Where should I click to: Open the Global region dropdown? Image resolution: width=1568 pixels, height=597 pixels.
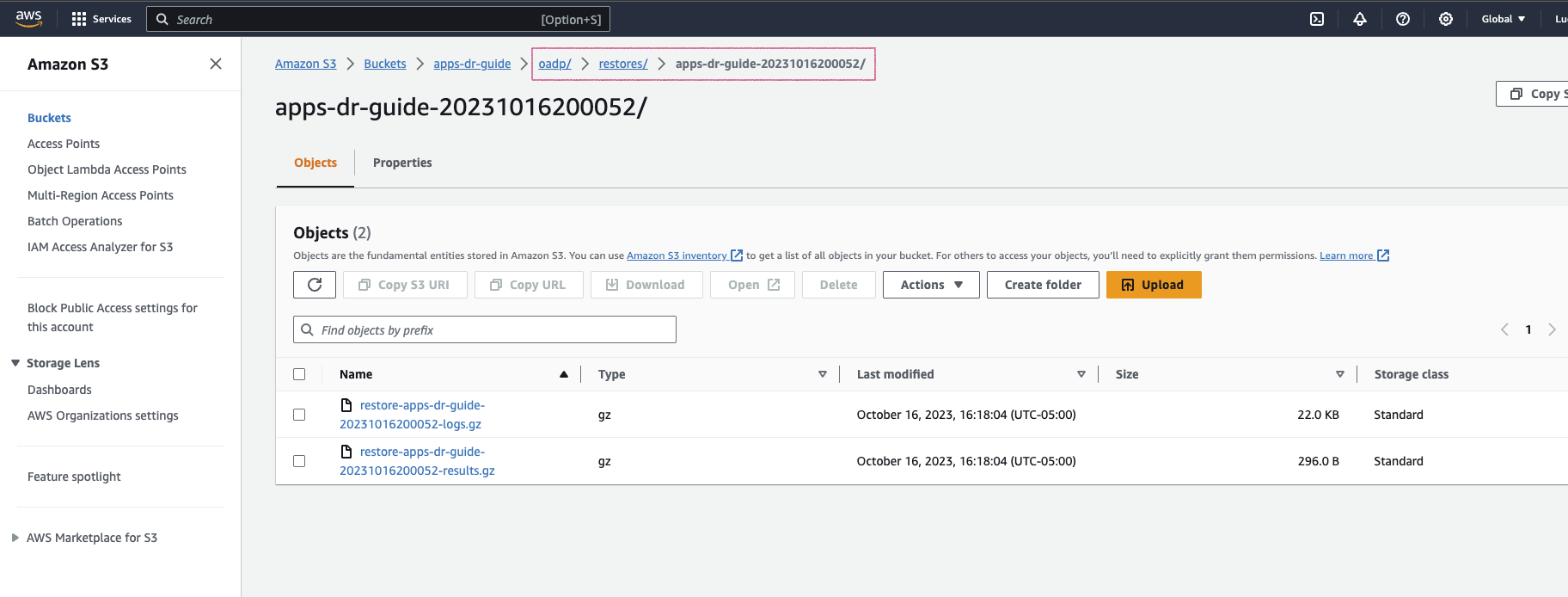[x=1504, y=19]
